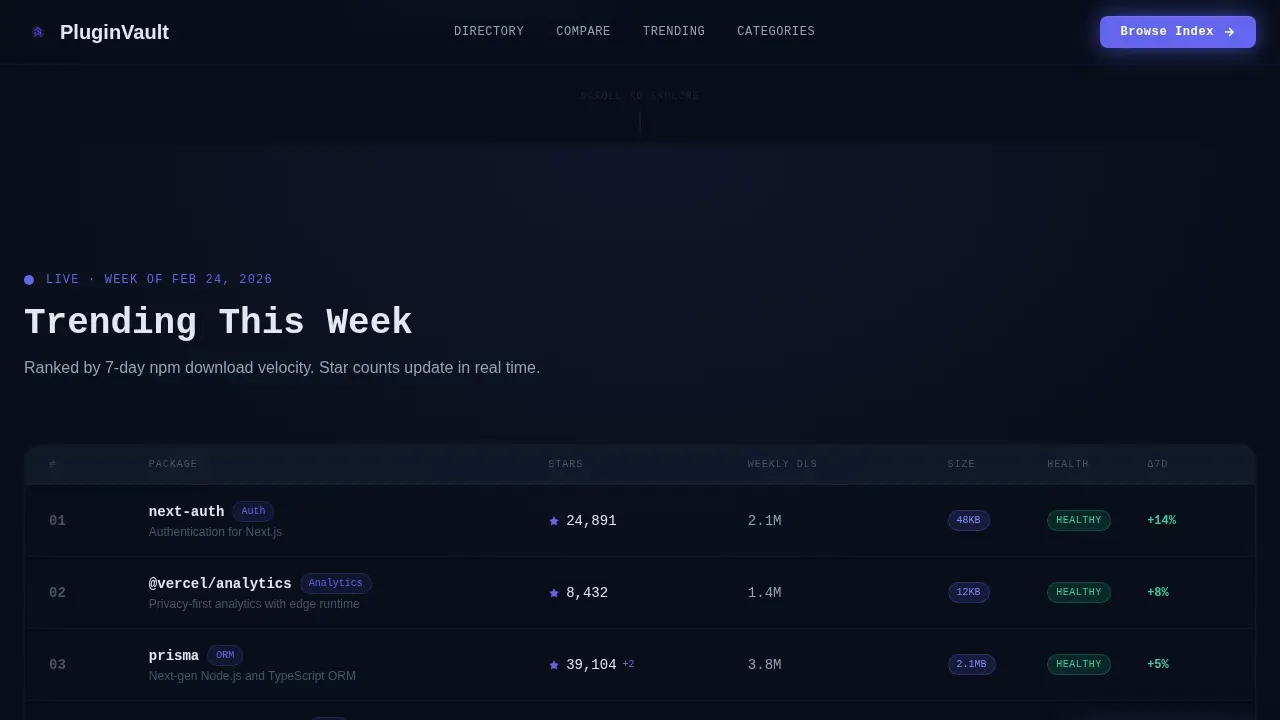
Task: Click the 39,104 star count
Action: click(x=591, y=665)
